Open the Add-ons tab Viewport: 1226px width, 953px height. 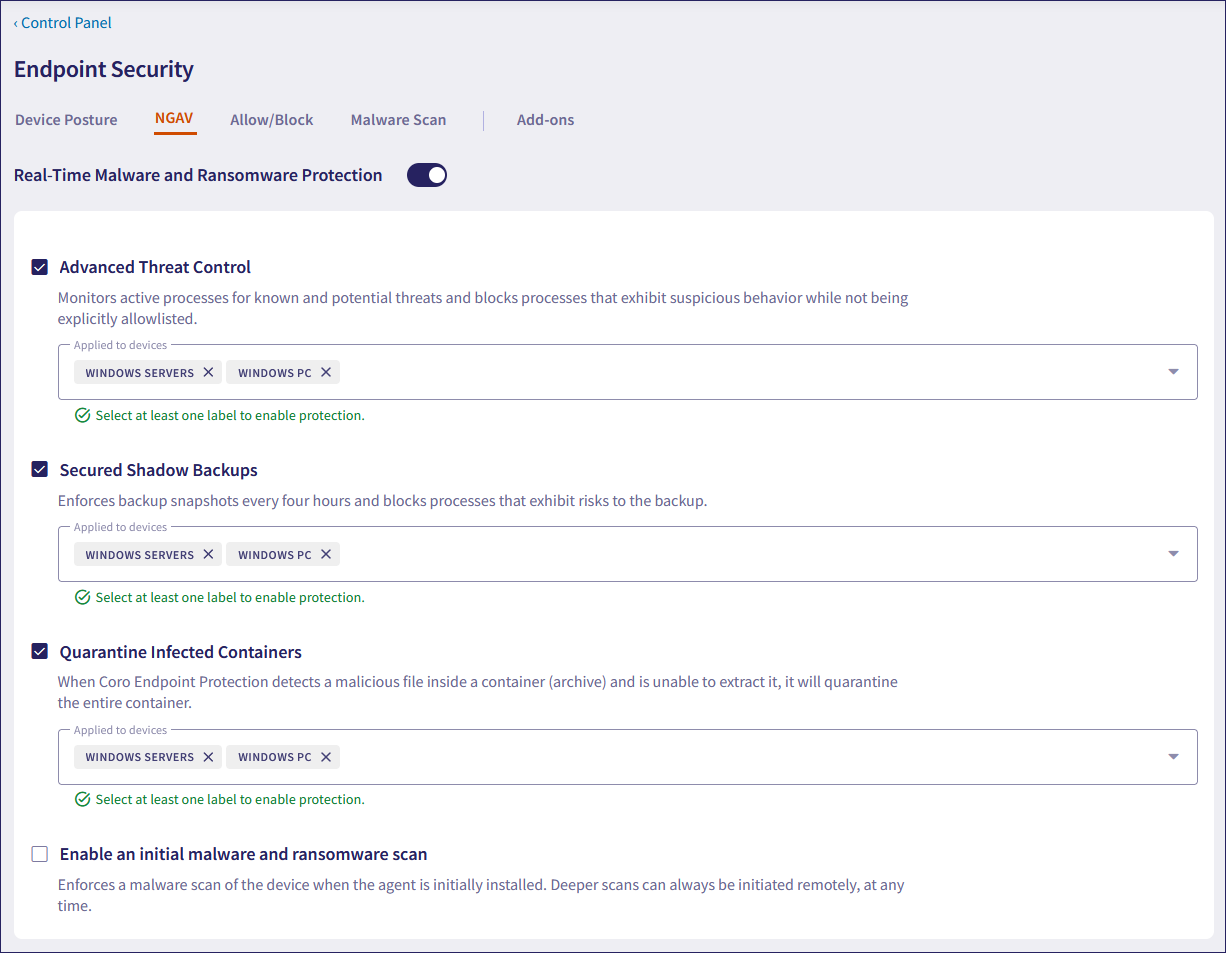click(545, 120)
